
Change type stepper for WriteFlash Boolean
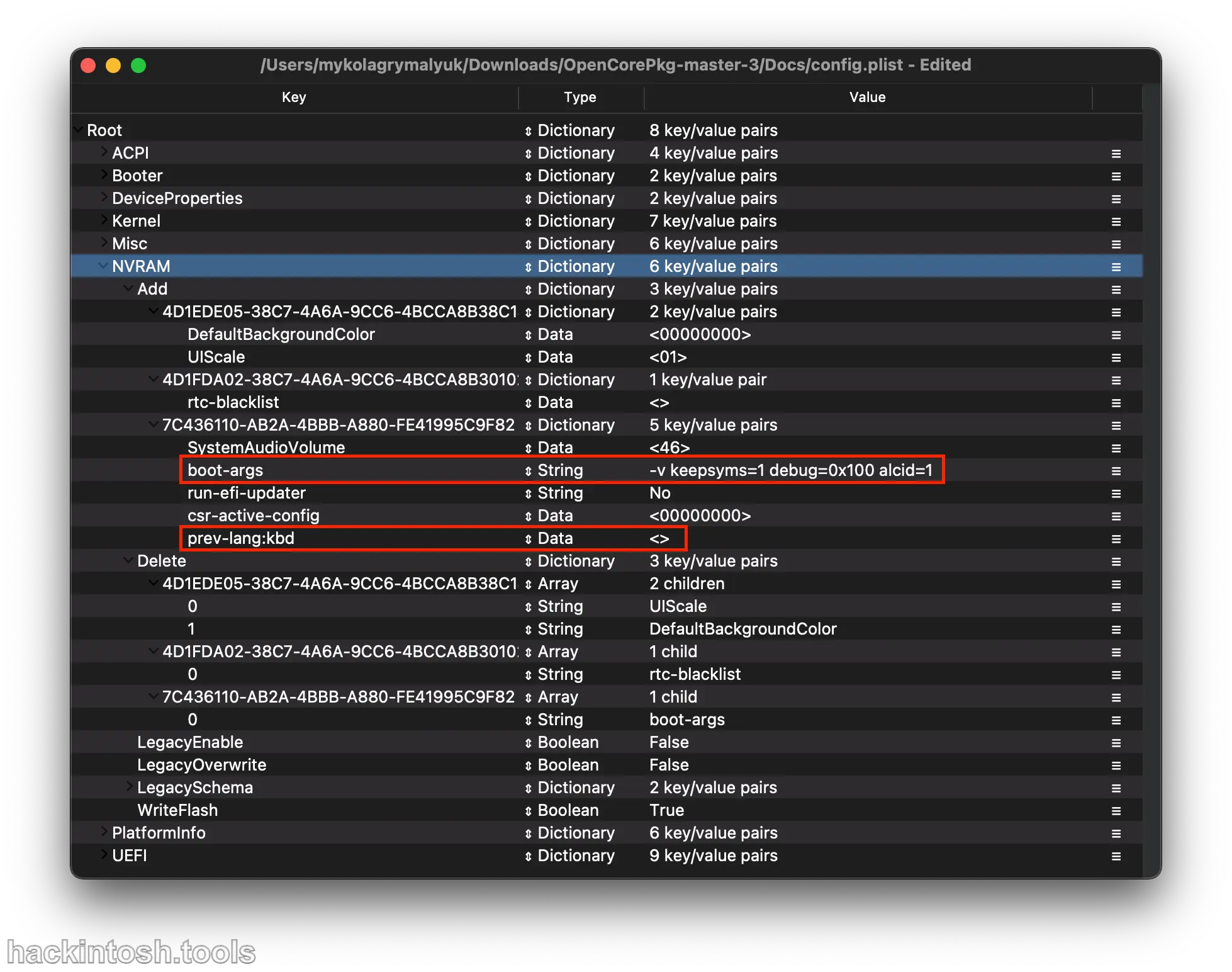tap(528, 811)
